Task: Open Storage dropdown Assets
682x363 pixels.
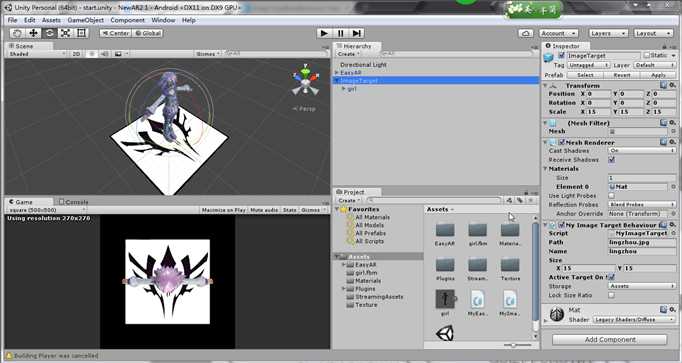Action: point(642,286)
